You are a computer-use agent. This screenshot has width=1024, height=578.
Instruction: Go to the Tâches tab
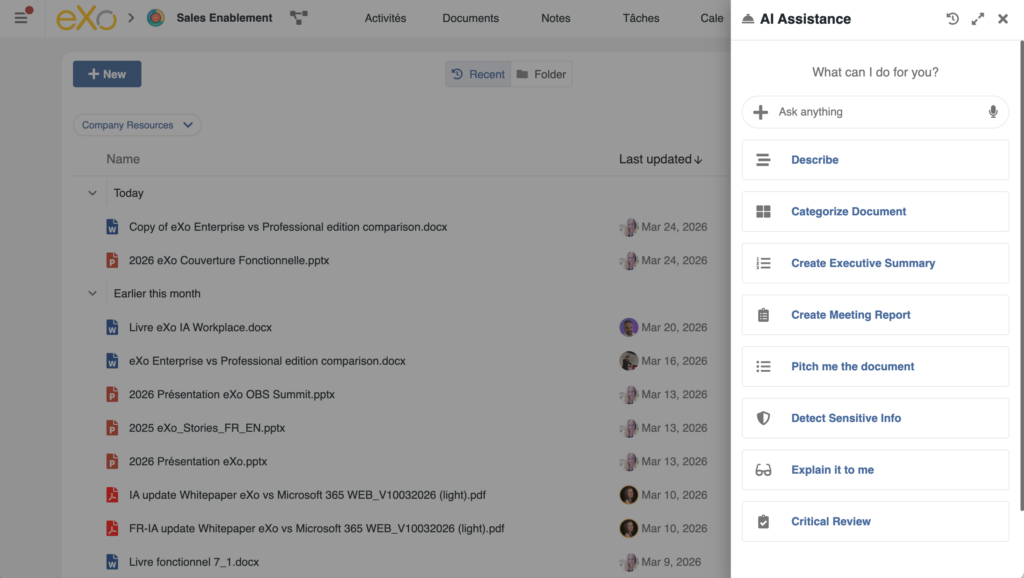point(641,18)
